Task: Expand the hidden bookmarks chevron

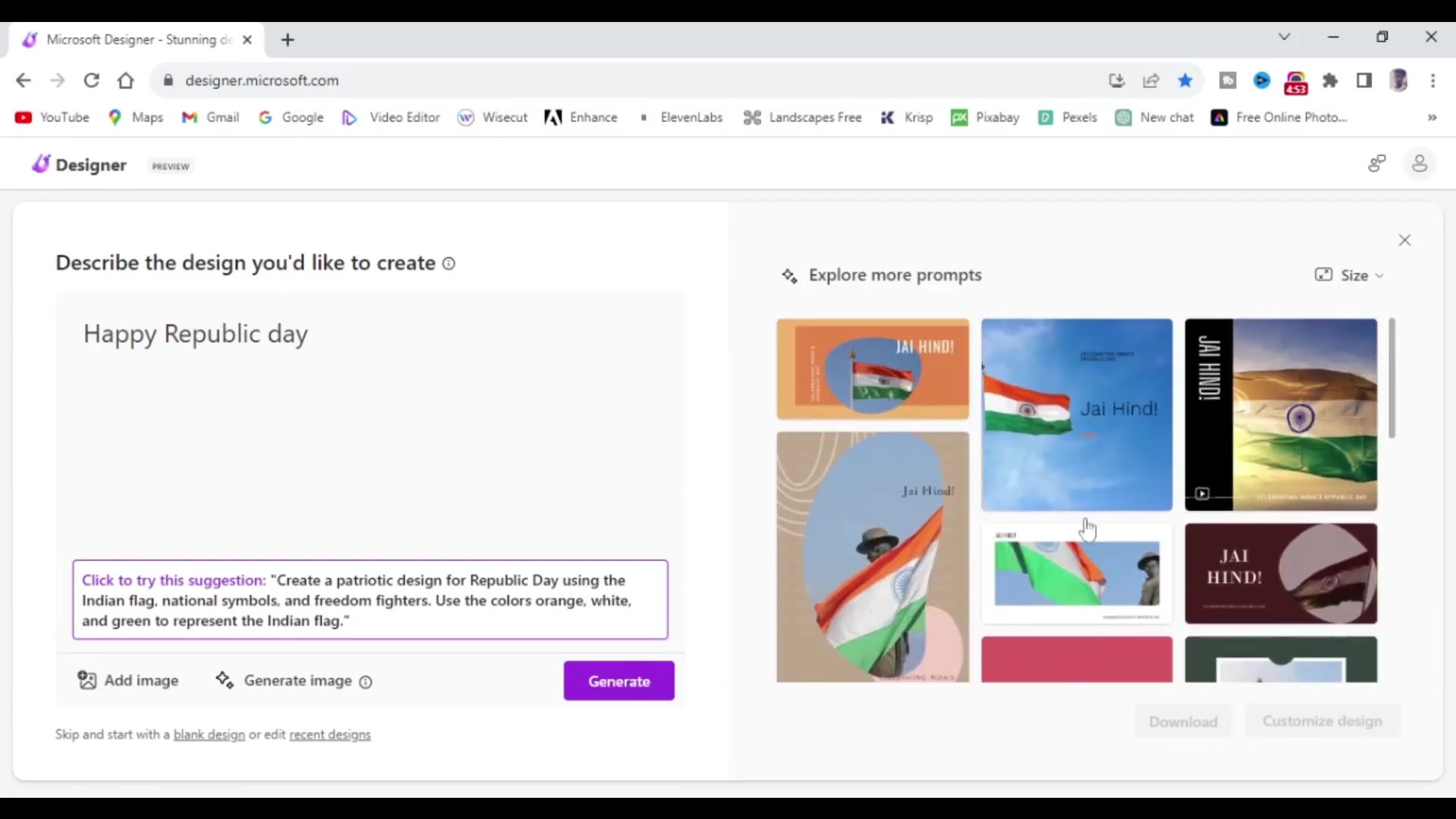Action: click(x=1432, y=118)
